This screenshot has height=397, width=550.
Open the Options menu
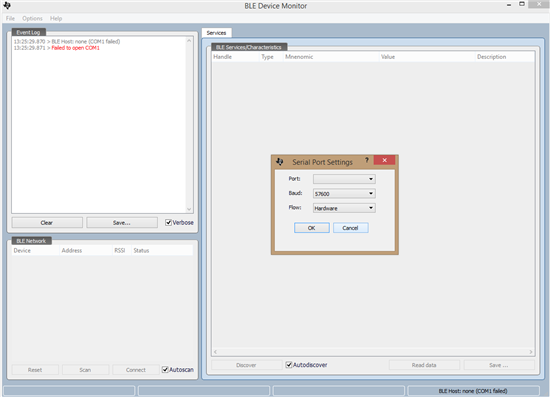32,18
